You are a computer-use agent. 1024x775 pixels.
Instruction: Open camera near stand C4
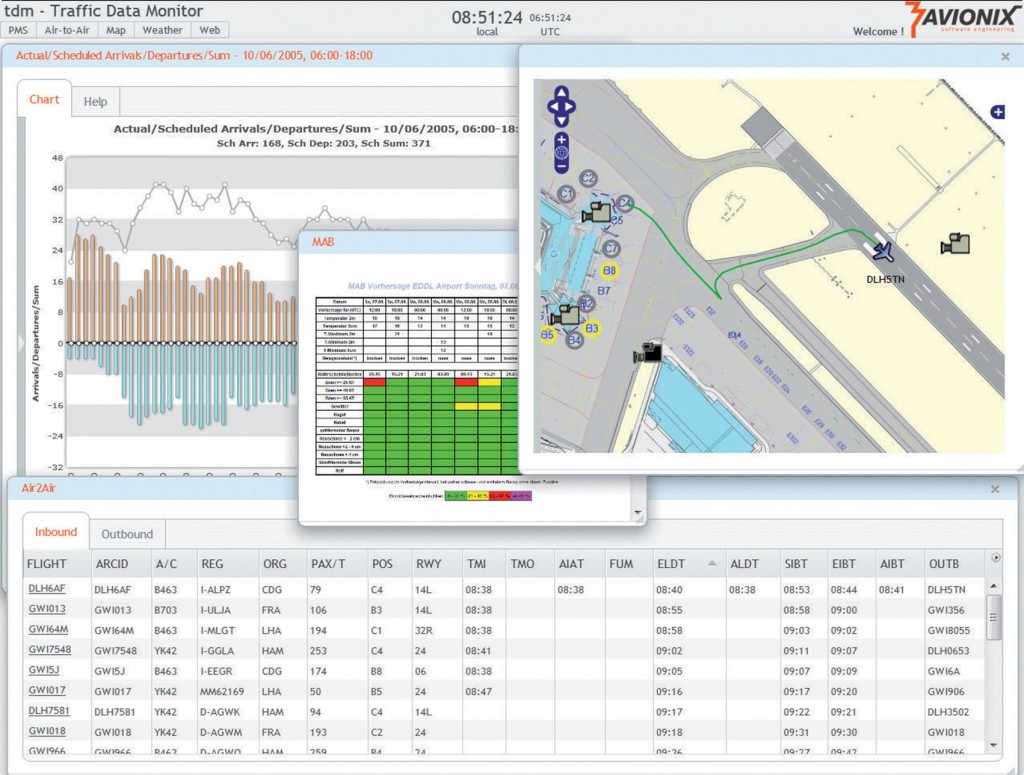(x=597, y=212)
